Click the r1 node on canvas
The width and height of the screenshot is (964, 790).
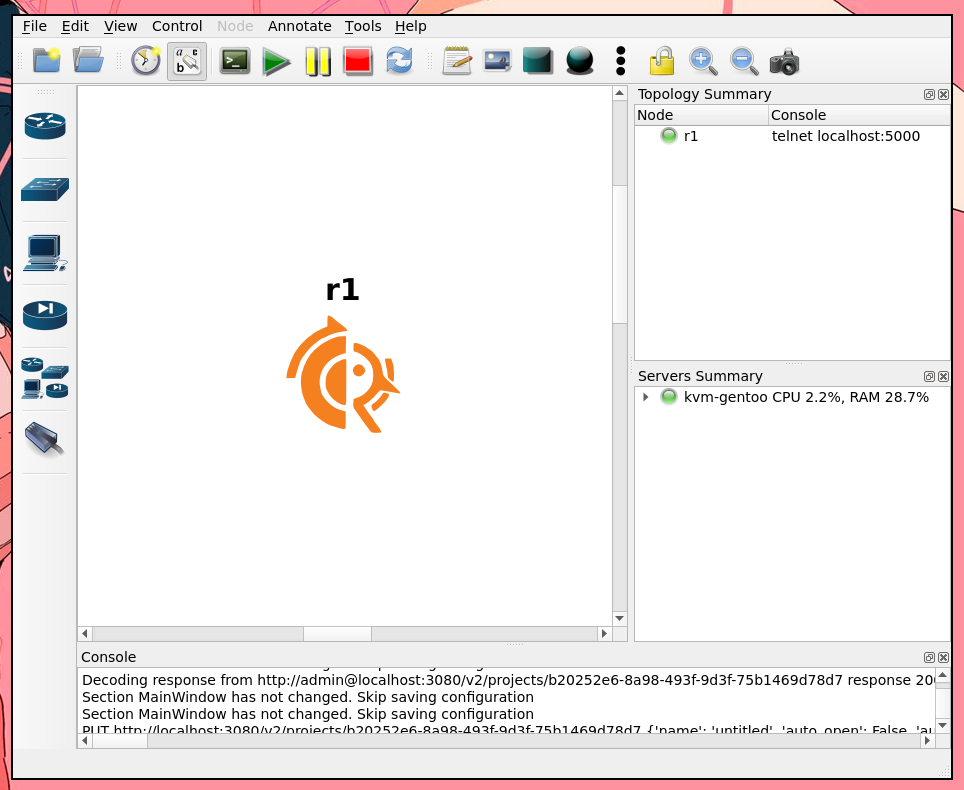coord(342,374)
